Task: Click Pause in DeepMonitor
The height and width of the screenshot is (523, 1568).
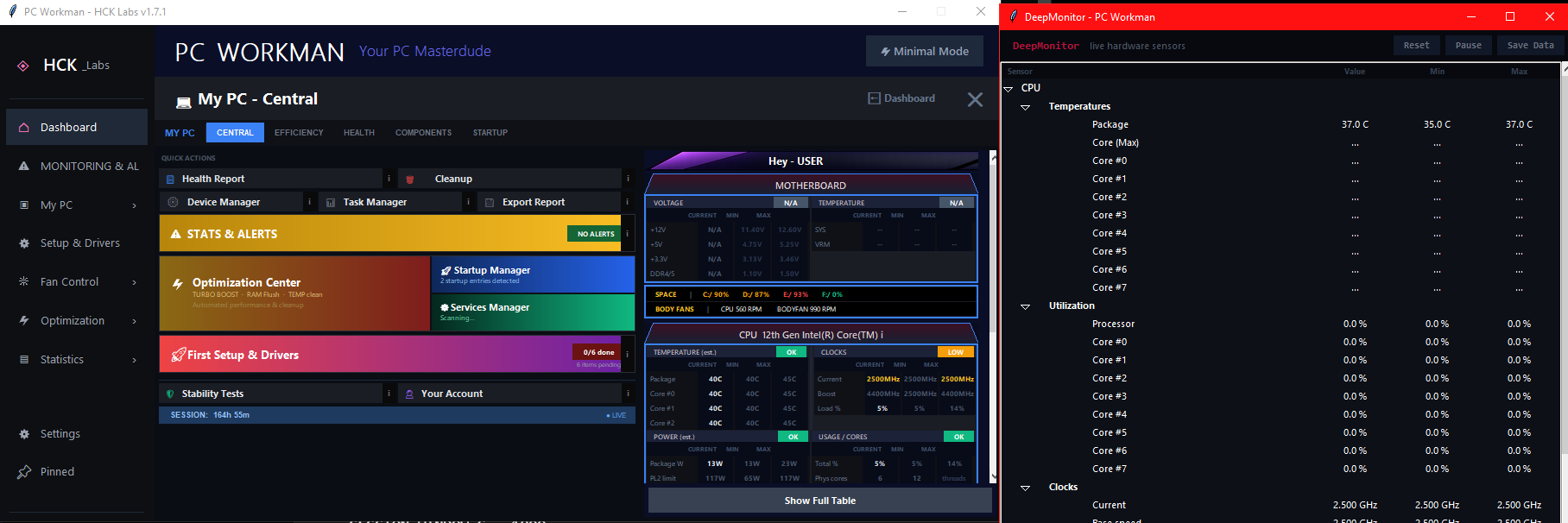Action: pyautogui.click(x=1468, y=46)
